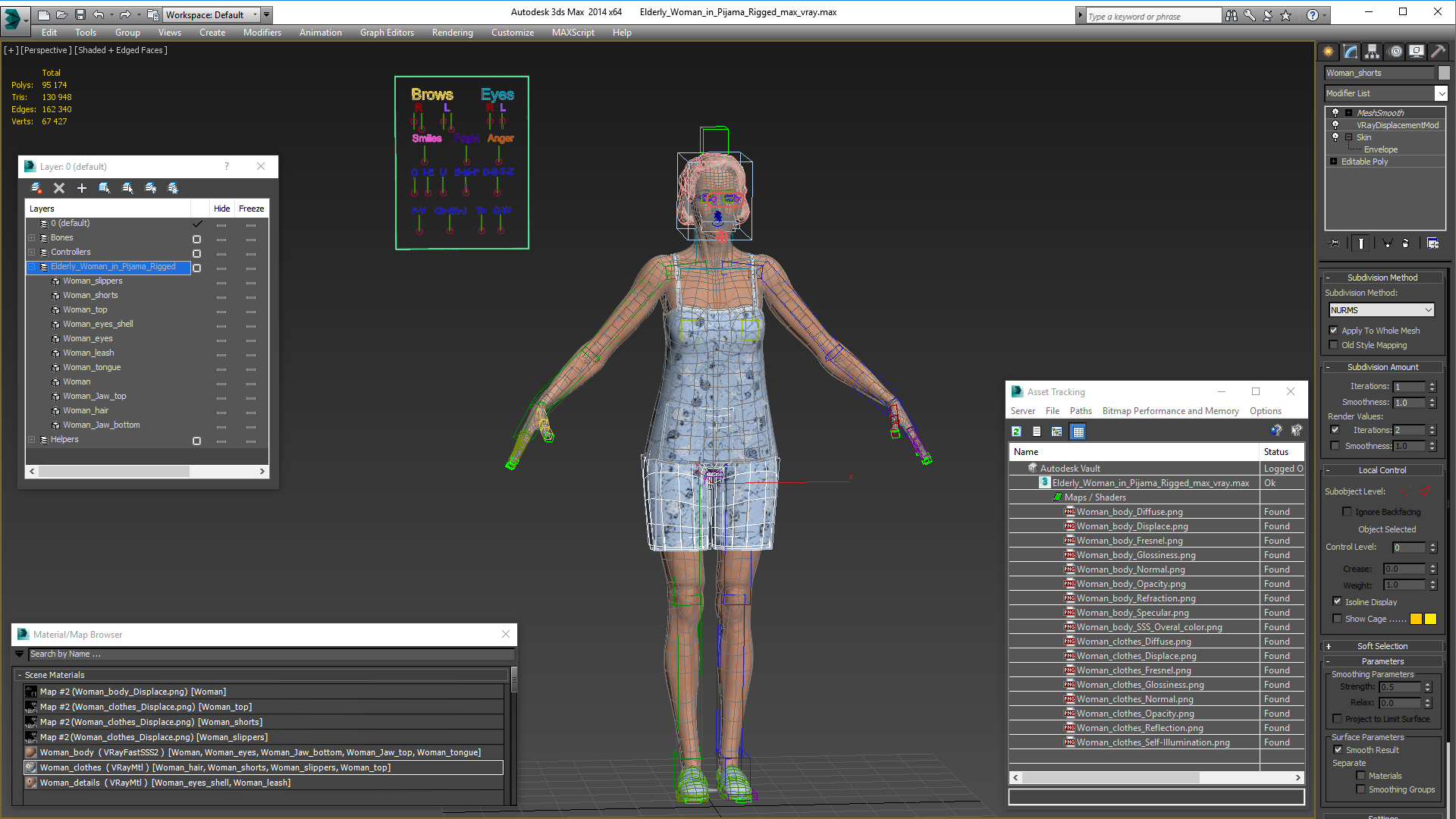Toggle Apply To Whole Mesh checkbox
The width and height of the screenshot is (1456, 819).
[x=1334, y=331]
